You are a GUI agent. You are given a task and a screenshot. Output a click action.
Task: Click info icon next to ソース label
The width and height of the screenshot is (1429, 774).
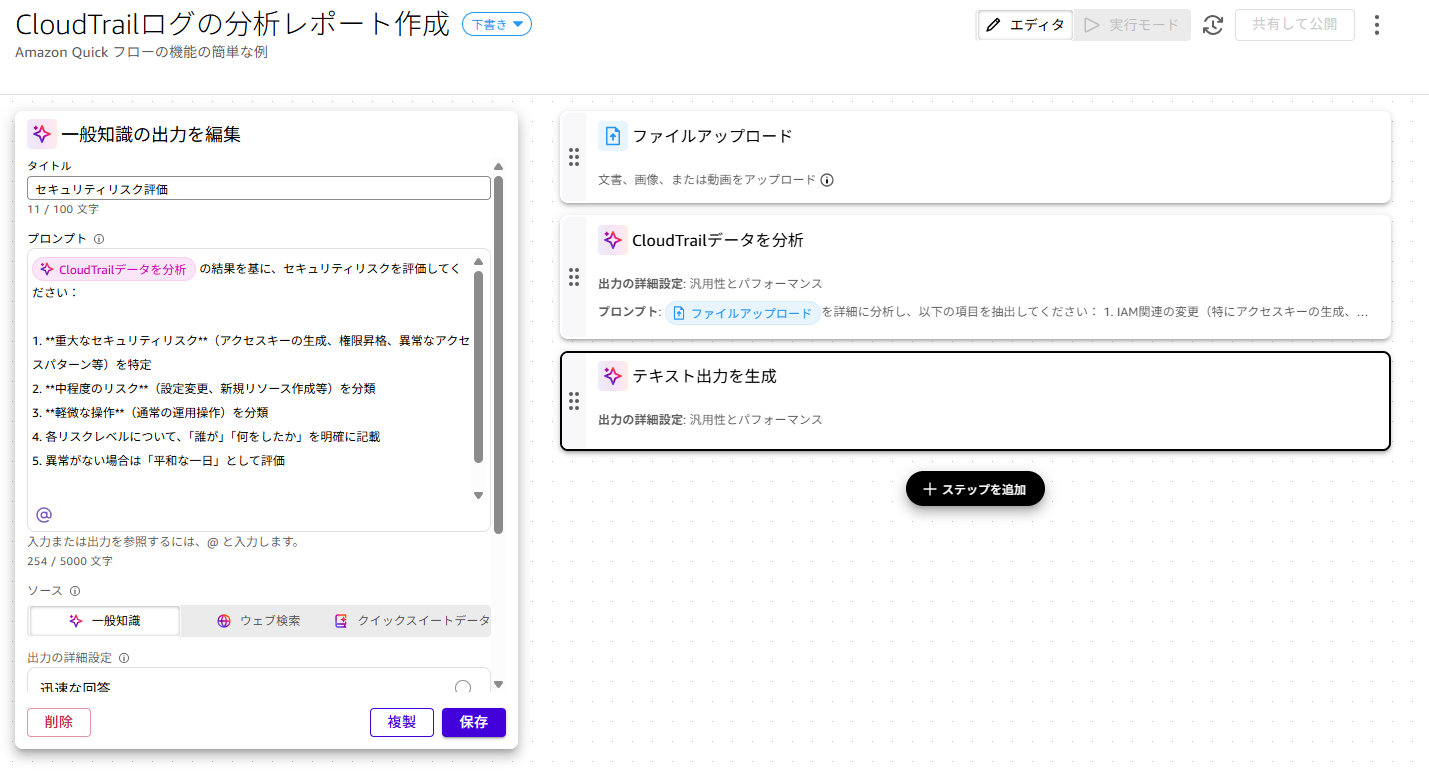[75, 591]
